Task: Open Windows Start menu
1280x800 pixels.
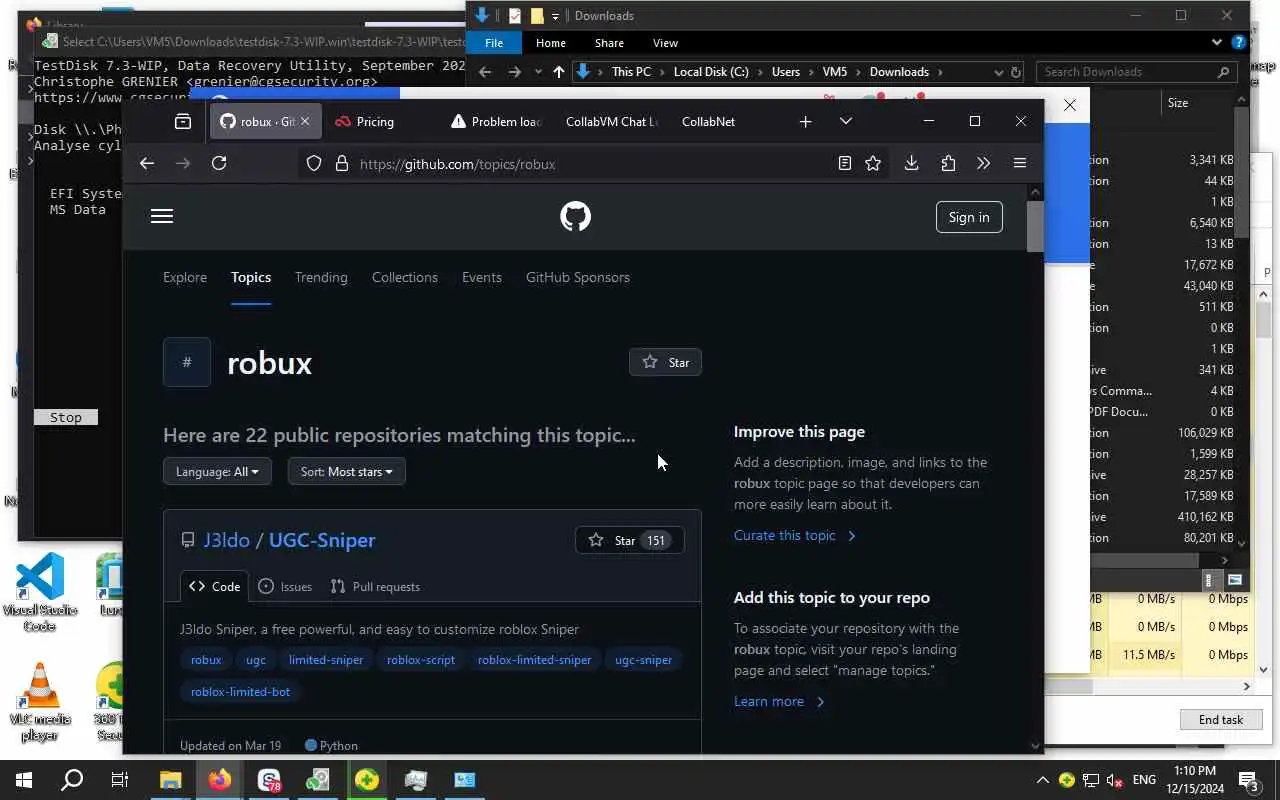Action: tap(24, 780)
